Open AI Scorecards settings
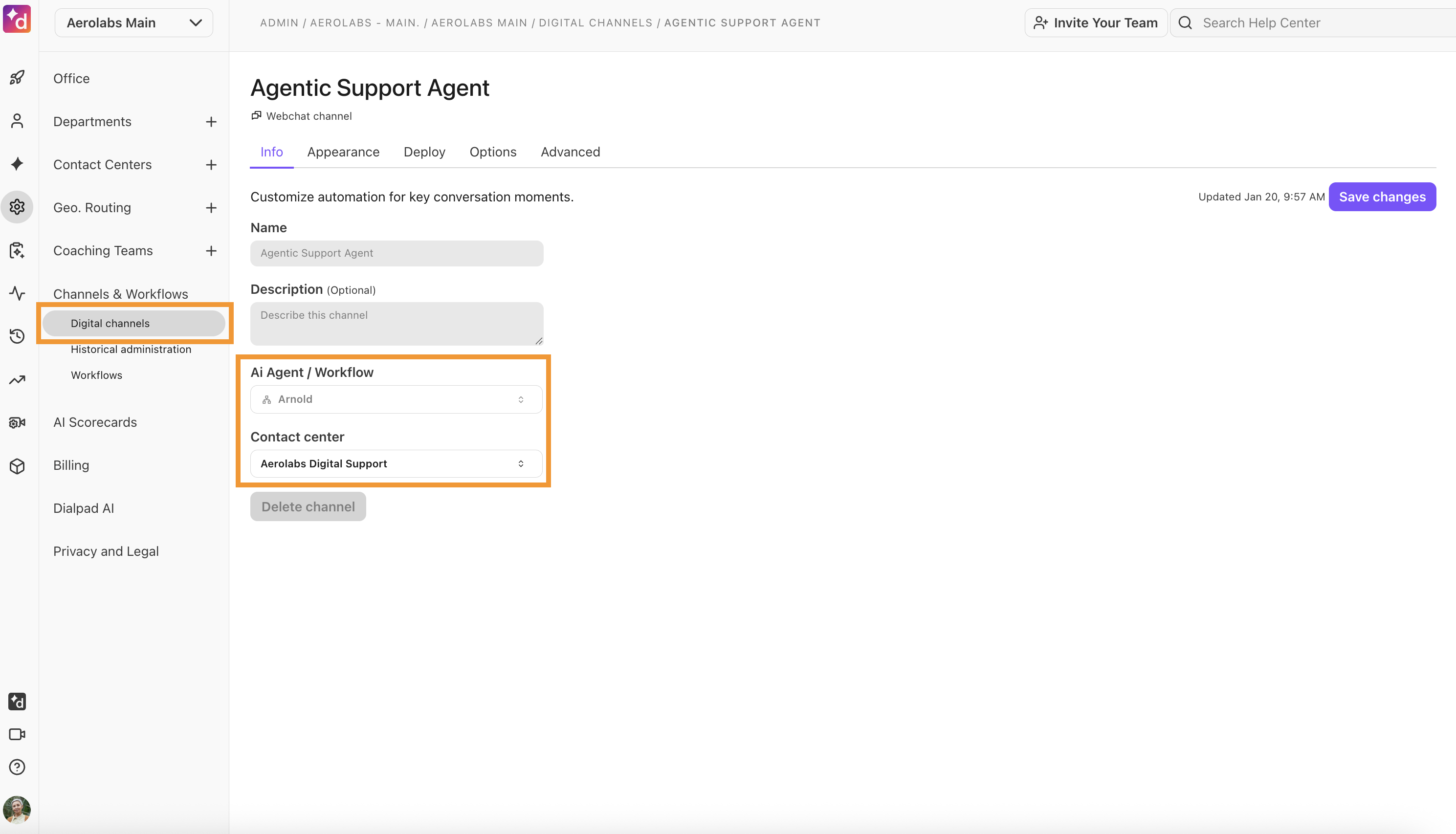The height and width of the screenshot is (834, 1456). [95, 422]
